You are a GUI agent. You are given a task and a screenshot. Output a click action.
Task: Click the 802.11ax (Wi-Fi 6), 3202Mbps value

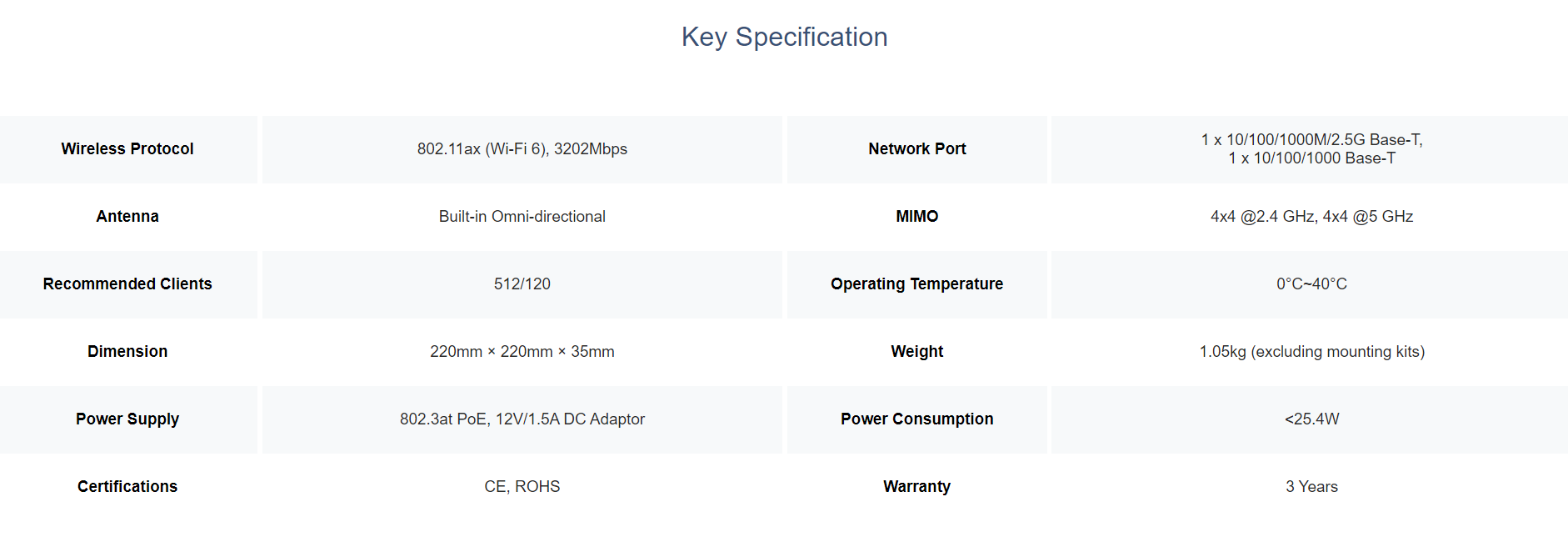pyautogui.click(x=522, y=149)
